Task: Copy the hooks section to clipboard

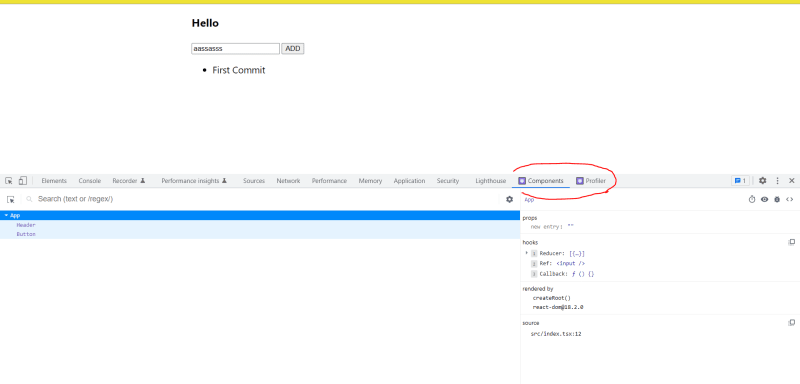Action: point(791,242)
